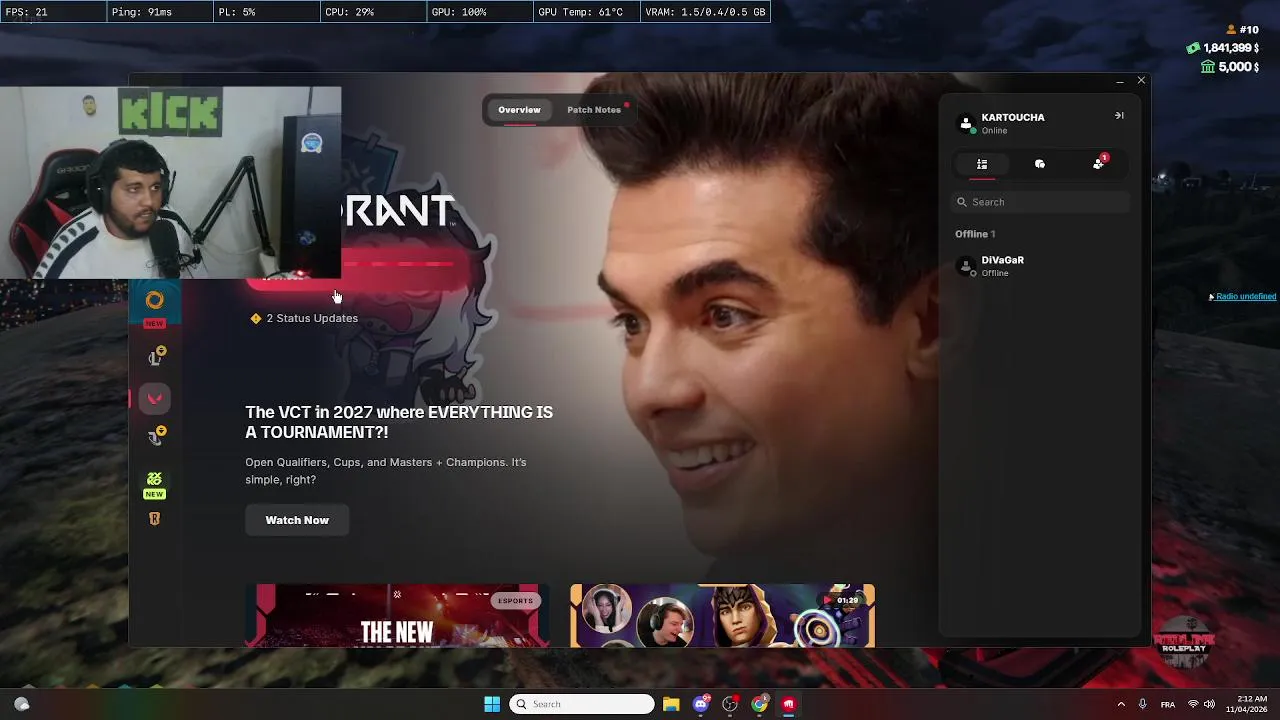Open the Windows widgets corner icon
The image size is (1280, 720).
click(x=21, y=704)
